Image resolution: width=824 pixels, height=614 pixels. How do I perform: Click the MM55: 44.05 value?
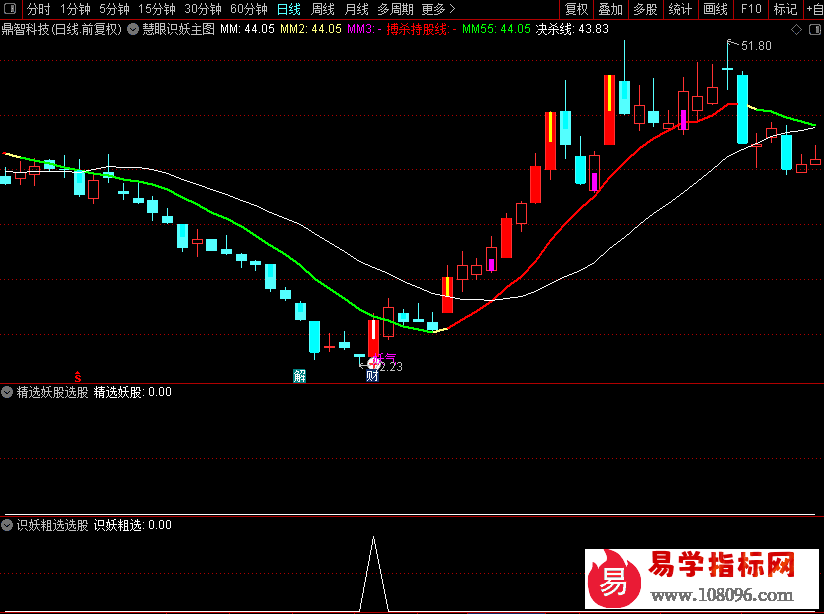coord(497,29)
